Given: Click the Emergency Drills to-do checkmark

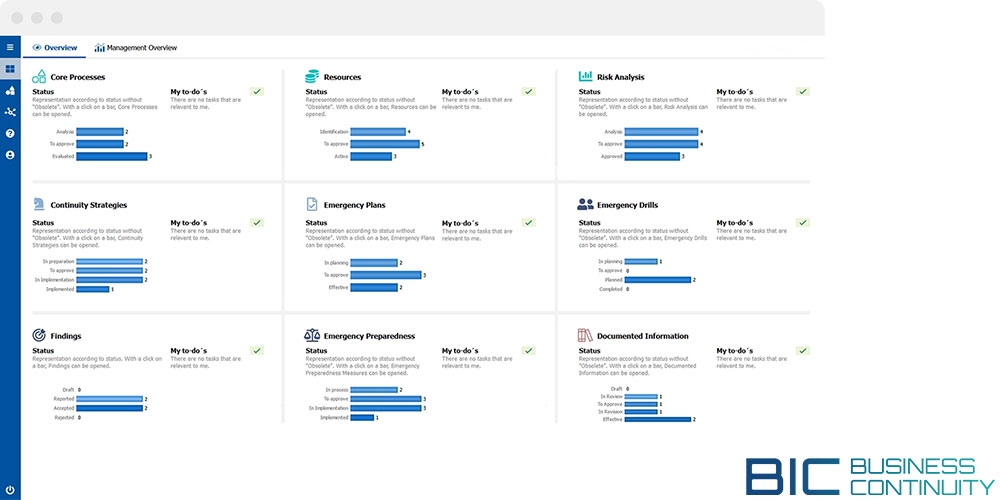Looking at the screenshot, I should point(804,223).
